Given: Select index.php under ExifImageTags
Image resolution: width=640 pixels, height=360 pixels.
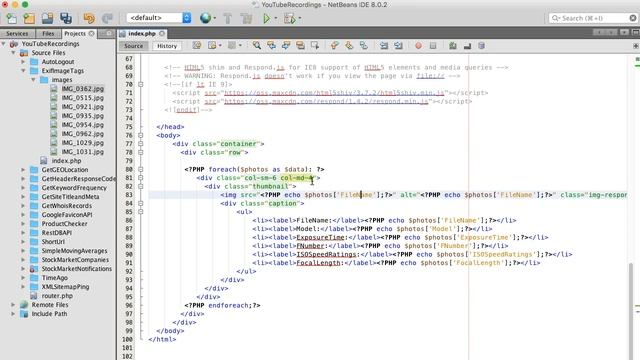Looking at the screenshot, I should (x=66, y=161).
